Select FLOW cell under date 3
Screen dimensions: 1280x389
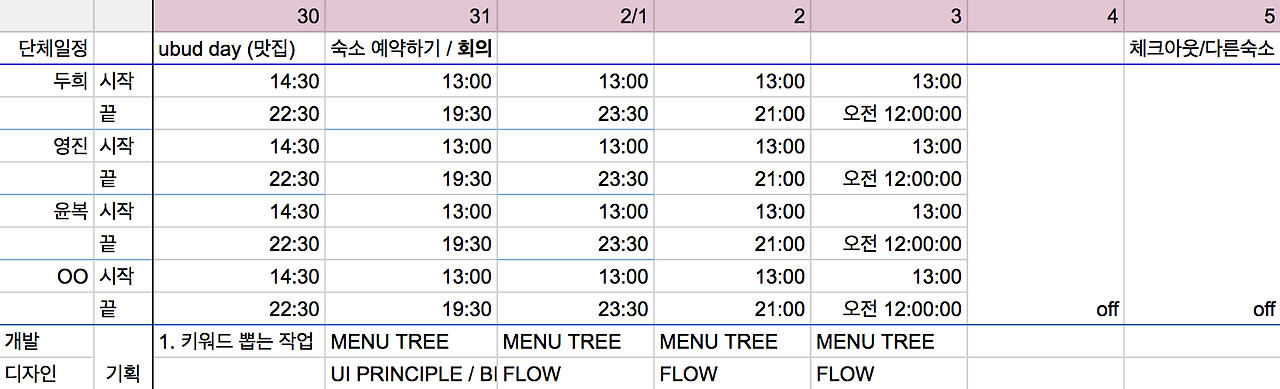click(x=889, y=374)
